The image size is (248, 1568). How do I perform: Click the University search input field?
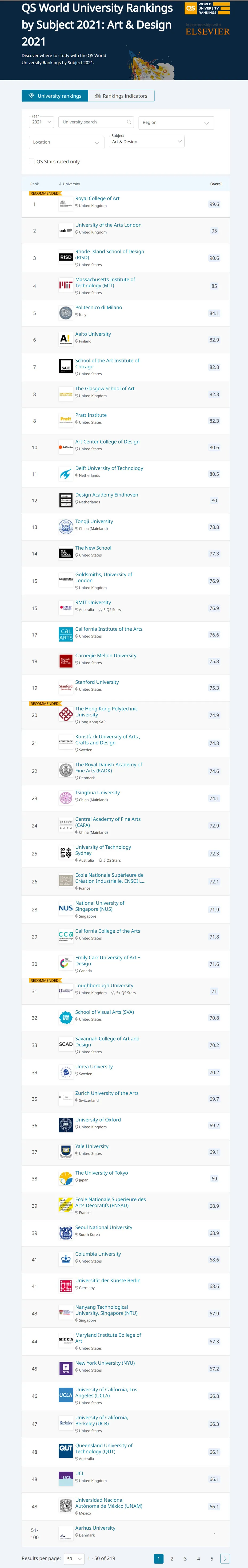coord(93,122)
